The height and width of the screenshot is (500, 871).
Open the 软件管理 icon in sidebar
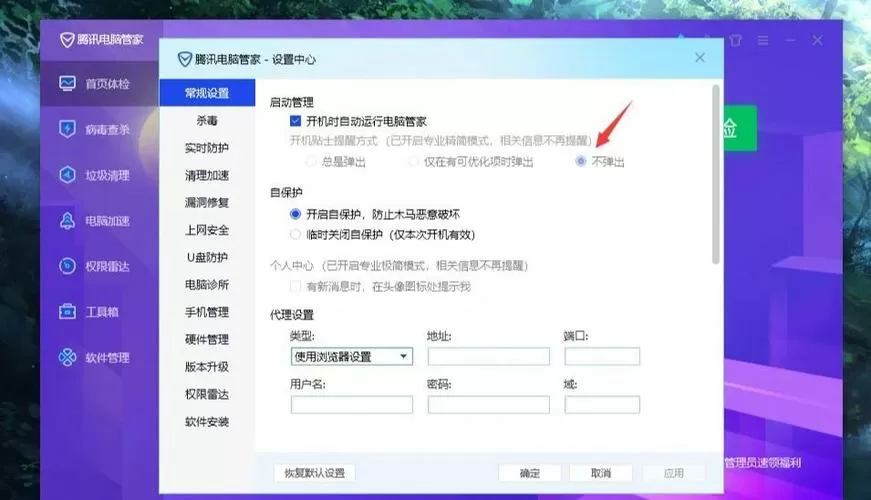pyautogui.click(x=67, y=357)
